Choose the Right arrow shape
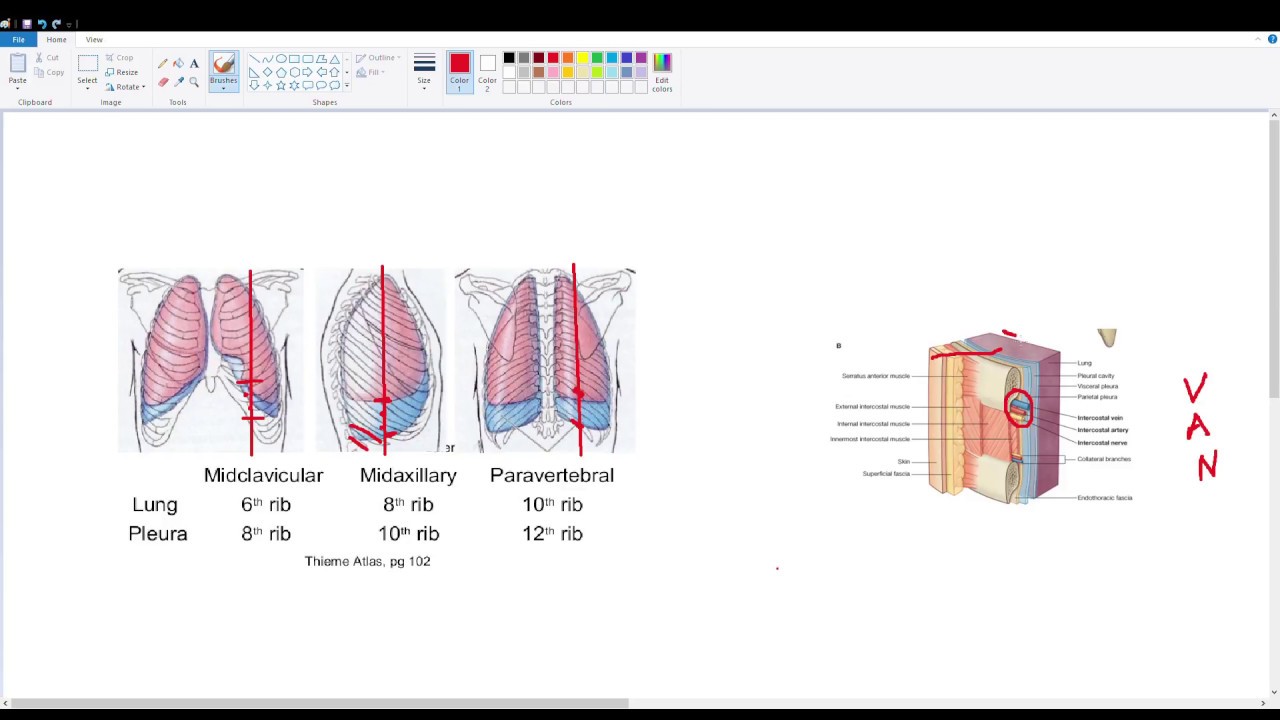The width and height of the screenshot is (1280, 720). [x=308, y=72]
